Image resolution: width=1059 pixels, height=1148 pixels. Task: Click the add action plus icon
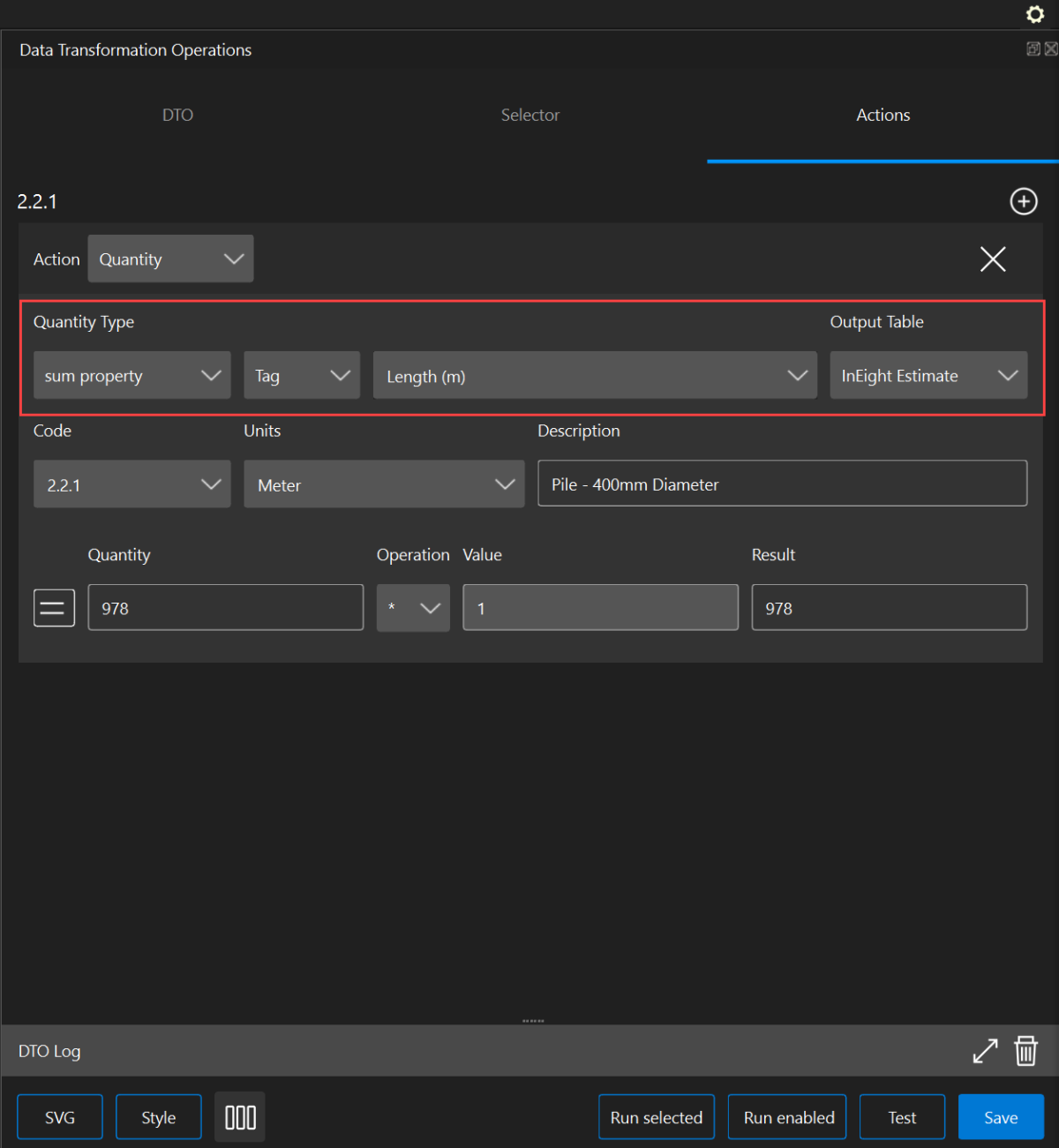coord(1023,201)
